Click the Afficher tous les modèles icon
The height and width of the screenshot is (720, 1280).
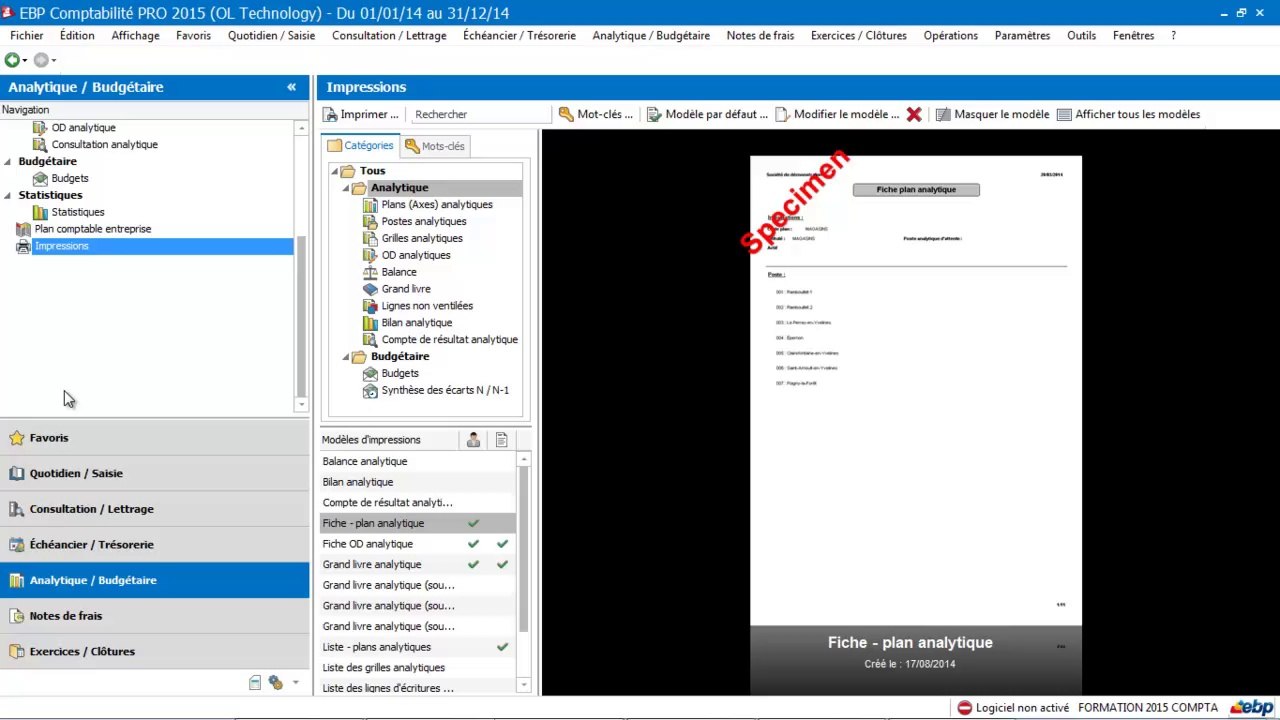(x=1064, y=114)
